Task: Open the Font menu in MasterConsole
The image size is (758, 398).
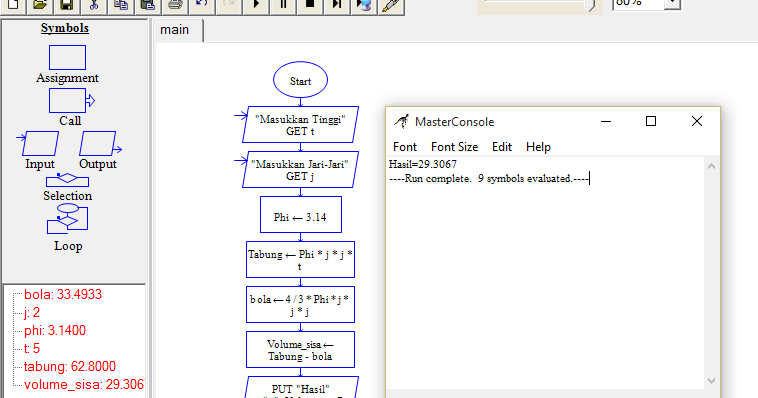Action: [405, 147]
